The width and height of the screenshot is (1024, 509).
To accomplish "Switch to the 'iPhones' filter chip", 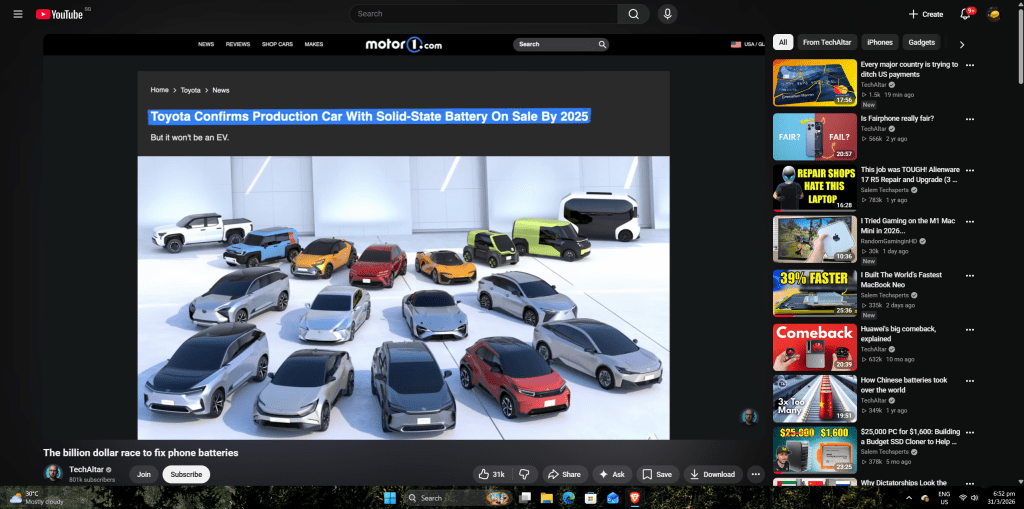I will (x=880, y=43).
